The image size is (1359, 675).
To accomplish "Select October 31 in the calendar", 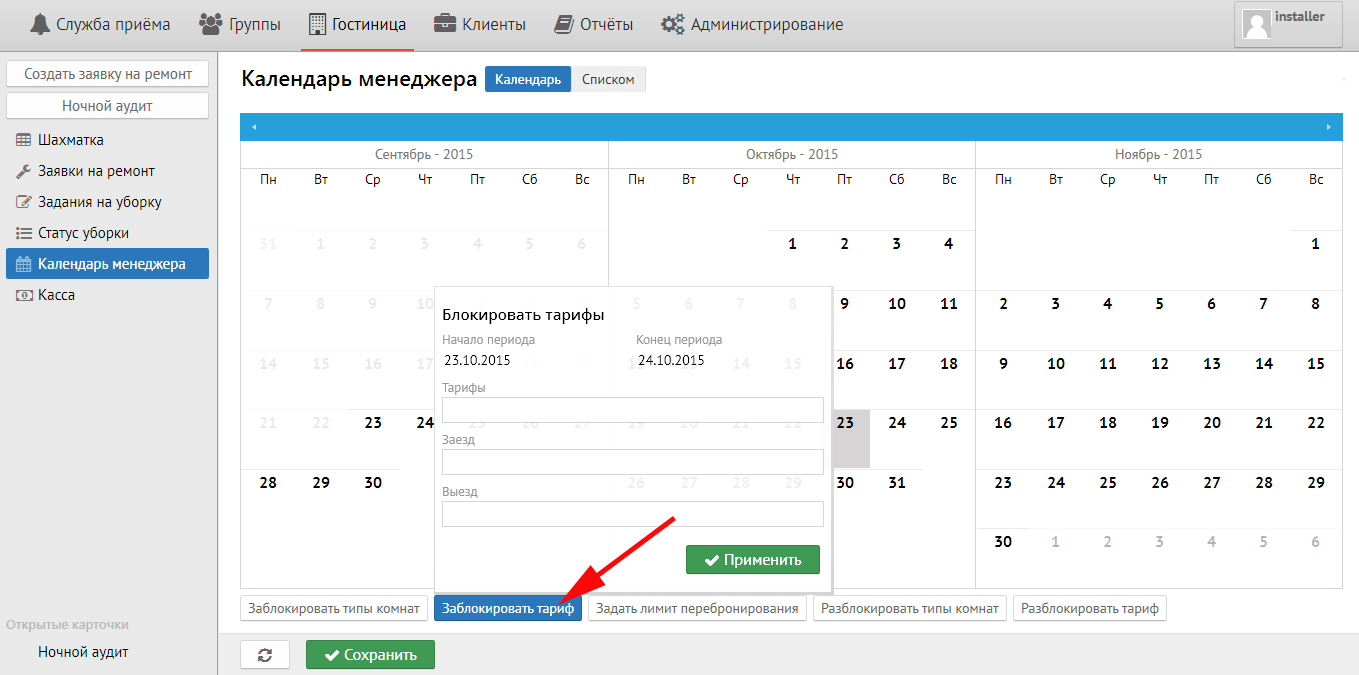I will [897, 483].
